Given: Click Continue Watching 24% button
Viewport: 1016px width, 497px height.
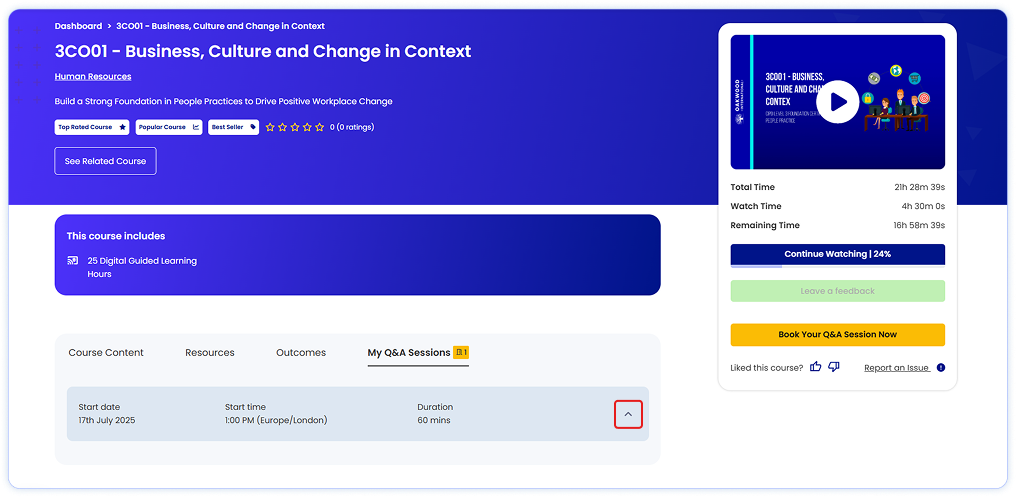Looking at the screenshot, I should tap(837, 254).
